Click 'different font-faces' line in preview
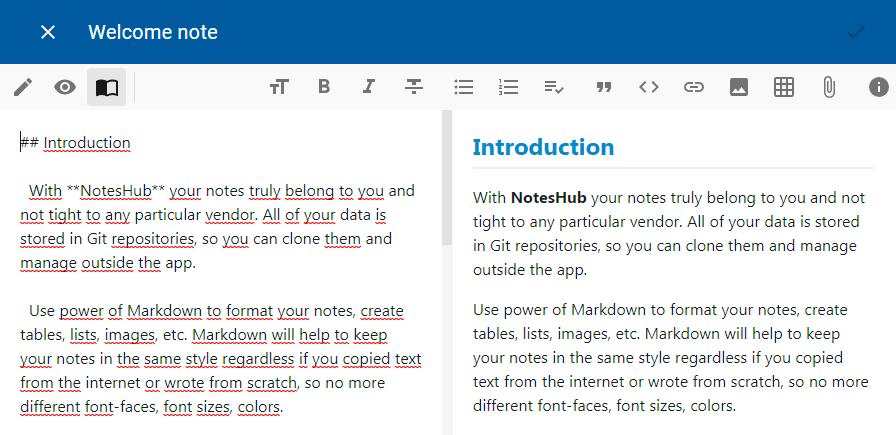The image size is (896, 435). pos(604,406)
